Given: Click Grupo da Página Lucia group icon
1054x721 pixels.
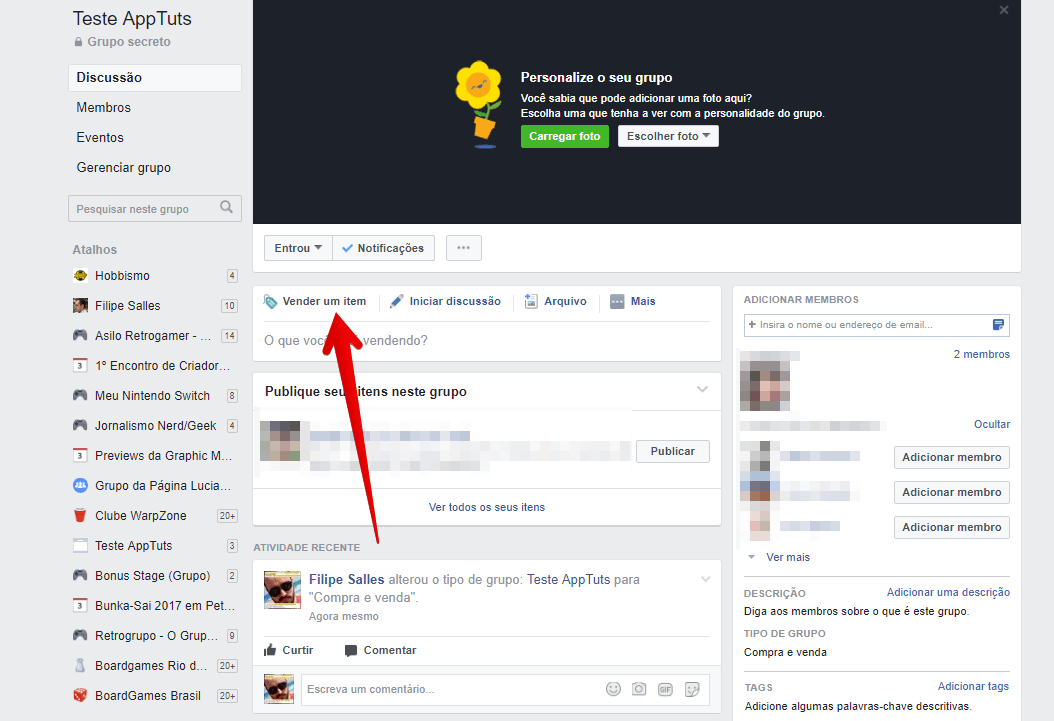Looking at the screenshot, I should point(80,485).
